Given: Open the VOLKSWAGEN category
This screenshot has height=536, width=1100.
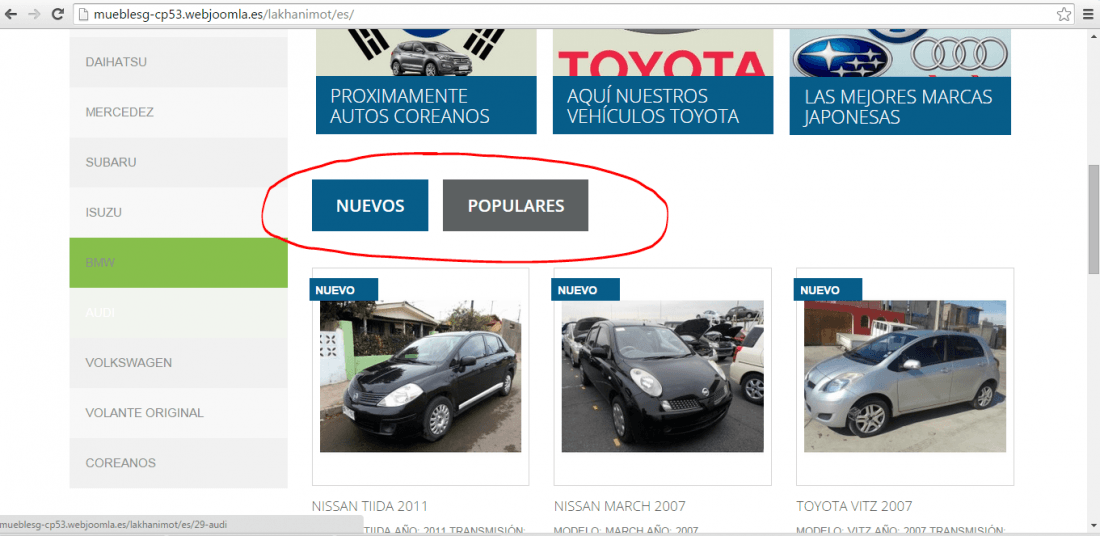Looking at the screenshot, I should pyautogui.click(x=178, y=363).
